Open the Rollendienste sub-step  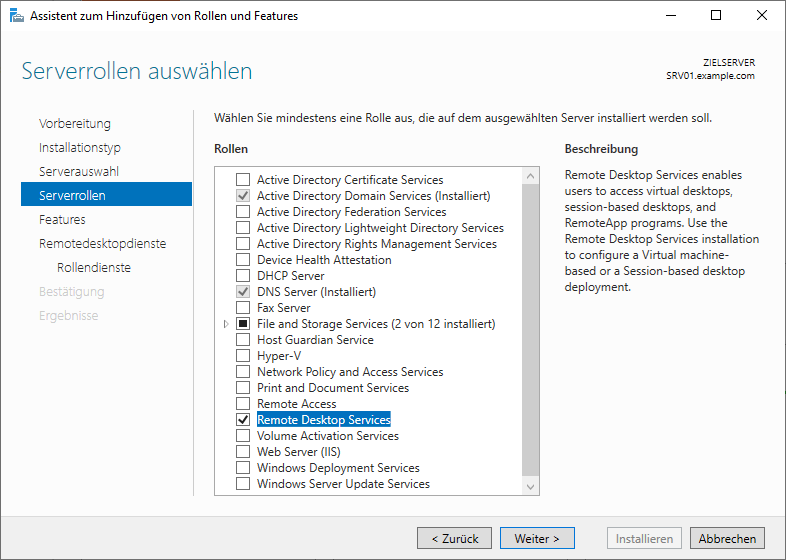click(94, 268)
